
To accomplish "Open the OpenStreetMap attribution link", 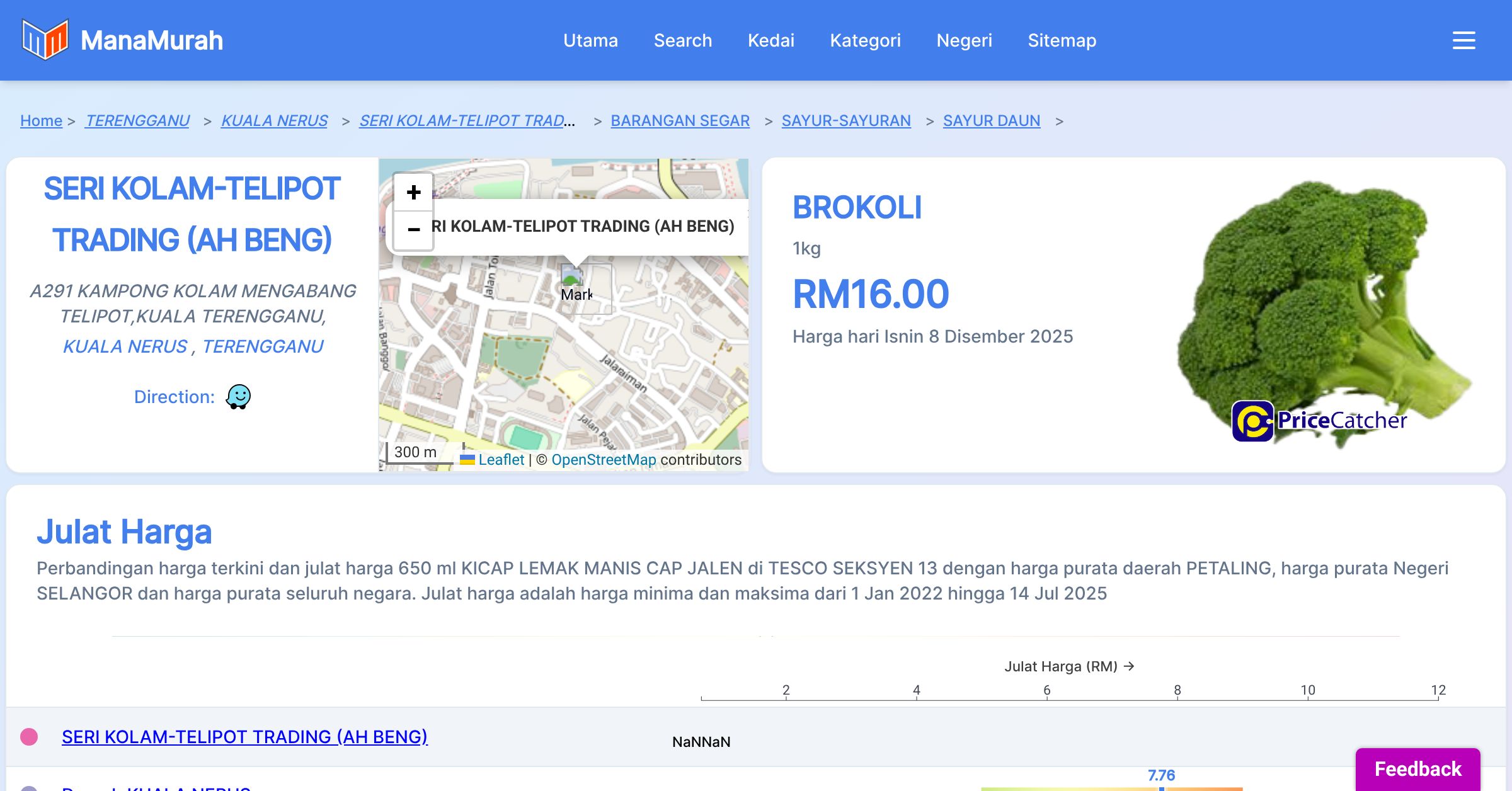I will [604, 460].
